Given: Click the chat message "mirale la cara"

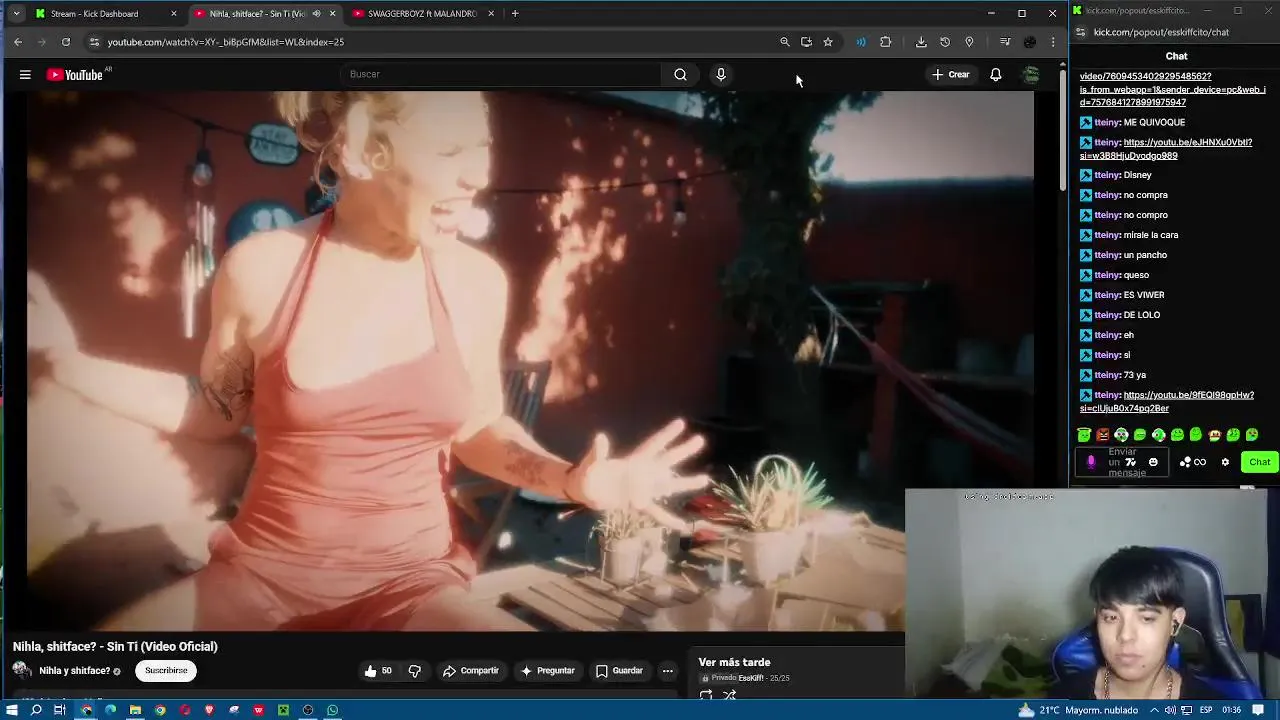Looking at the screenshot, I should (x=1150, y=235).
